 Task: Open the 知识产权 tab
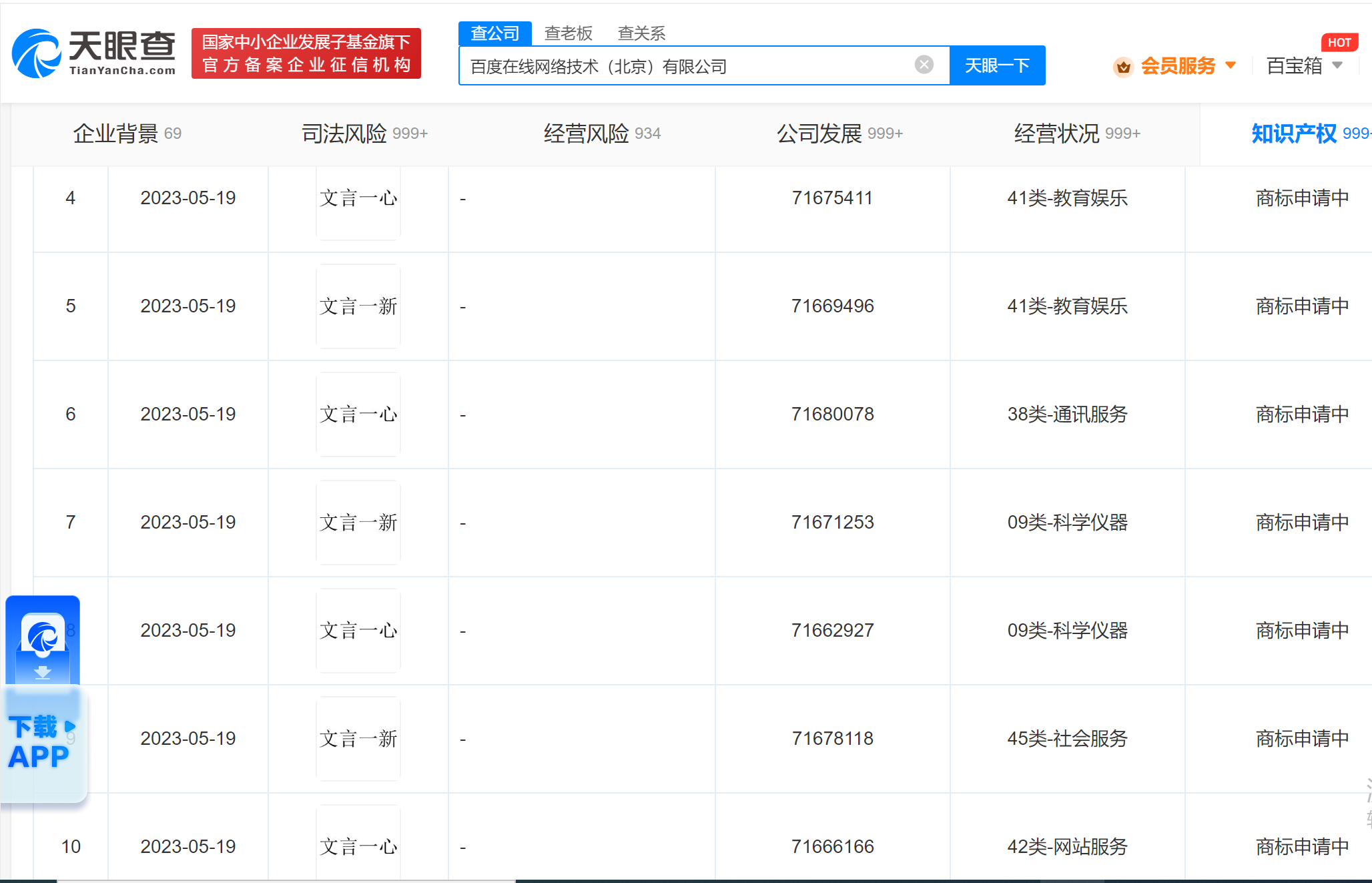1311,133
